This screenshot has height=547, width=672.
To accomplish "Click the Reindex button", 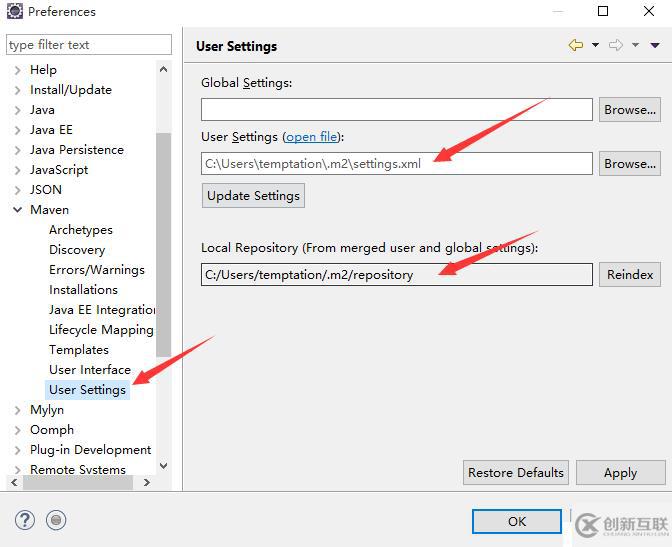I will (630, 274).
